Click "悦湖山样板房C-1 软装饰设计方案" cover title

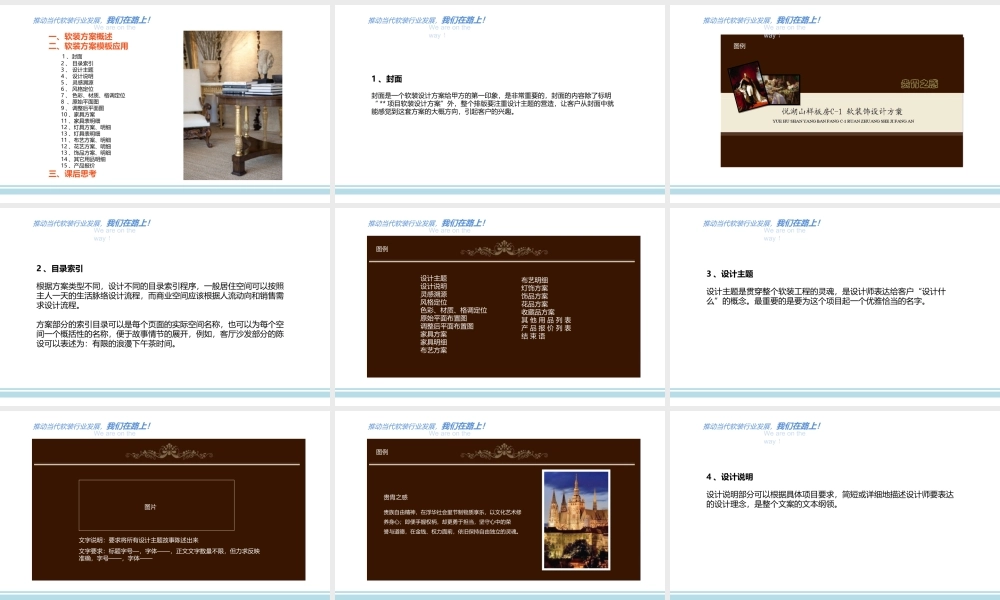842,111
